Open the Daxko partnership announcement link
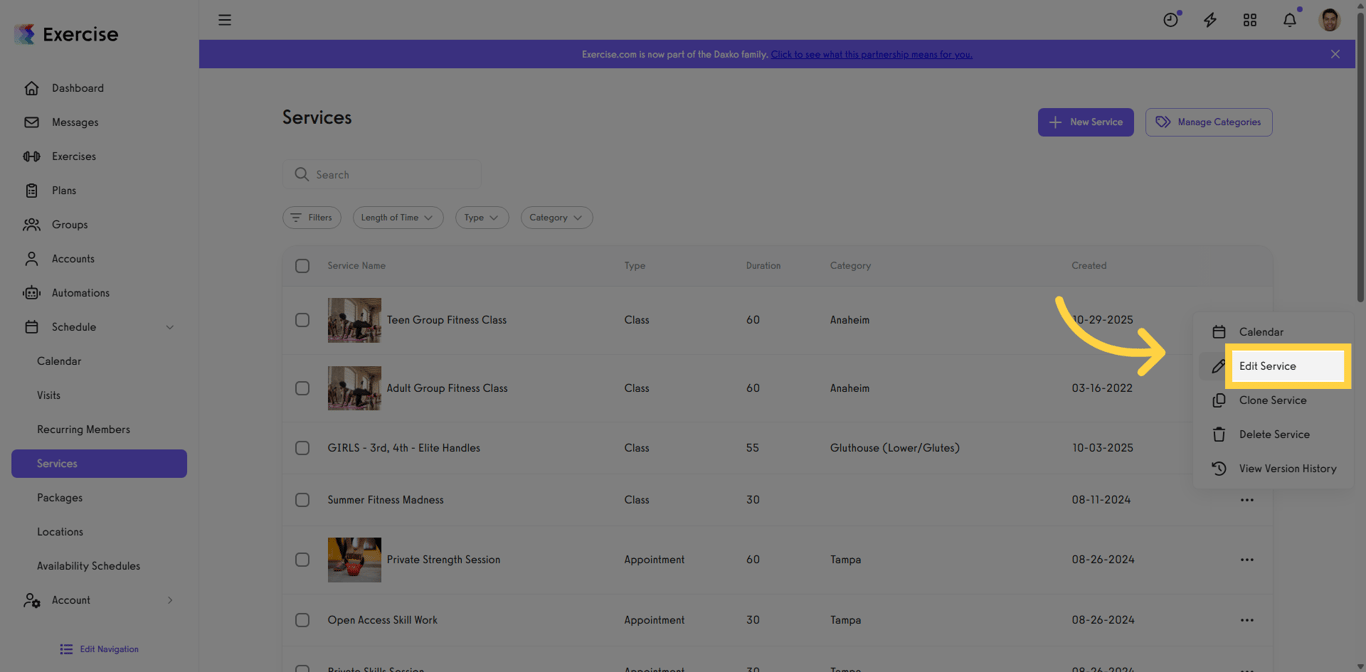Image resolution: width=1366 pixels, height=672 pixels. [x=871, y=54]
